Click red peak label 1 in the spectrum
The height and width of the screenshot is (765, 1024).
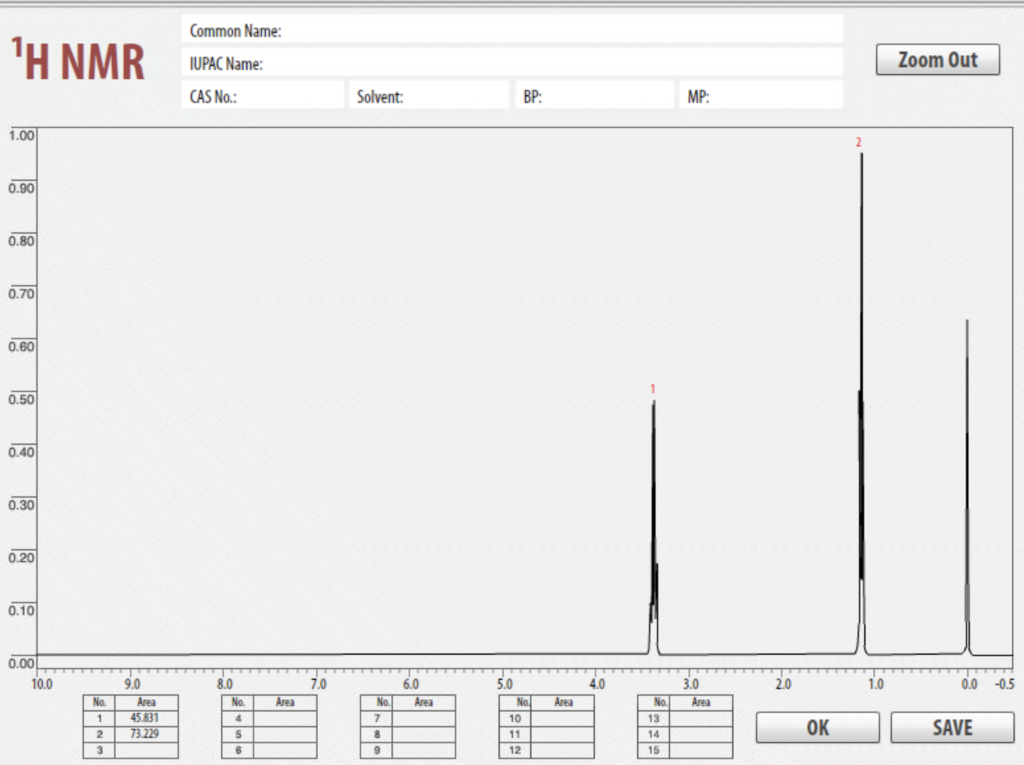tap(652, 389)
